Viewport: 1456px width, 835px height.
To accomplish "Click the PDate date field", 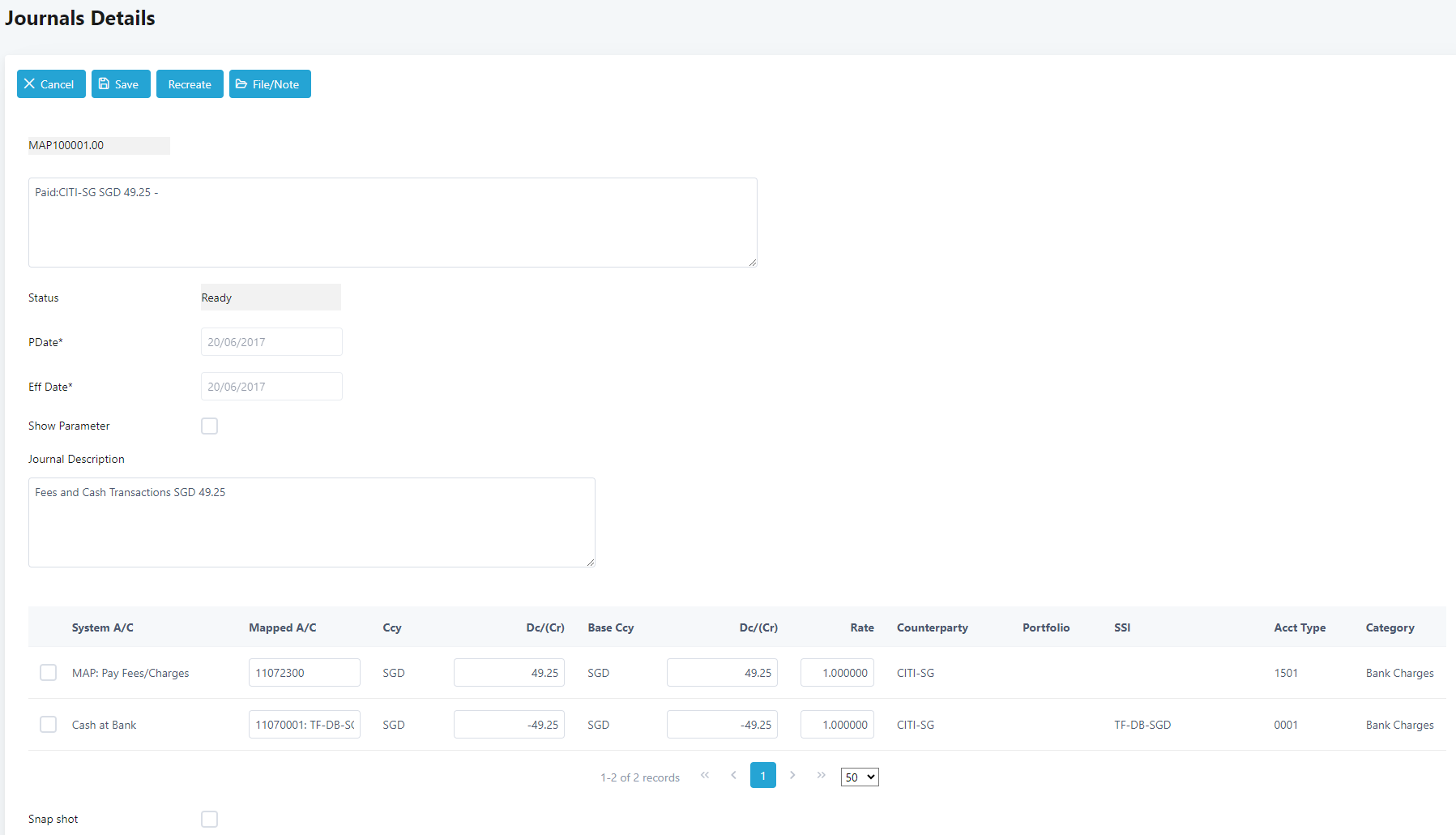I will (271, 342).
